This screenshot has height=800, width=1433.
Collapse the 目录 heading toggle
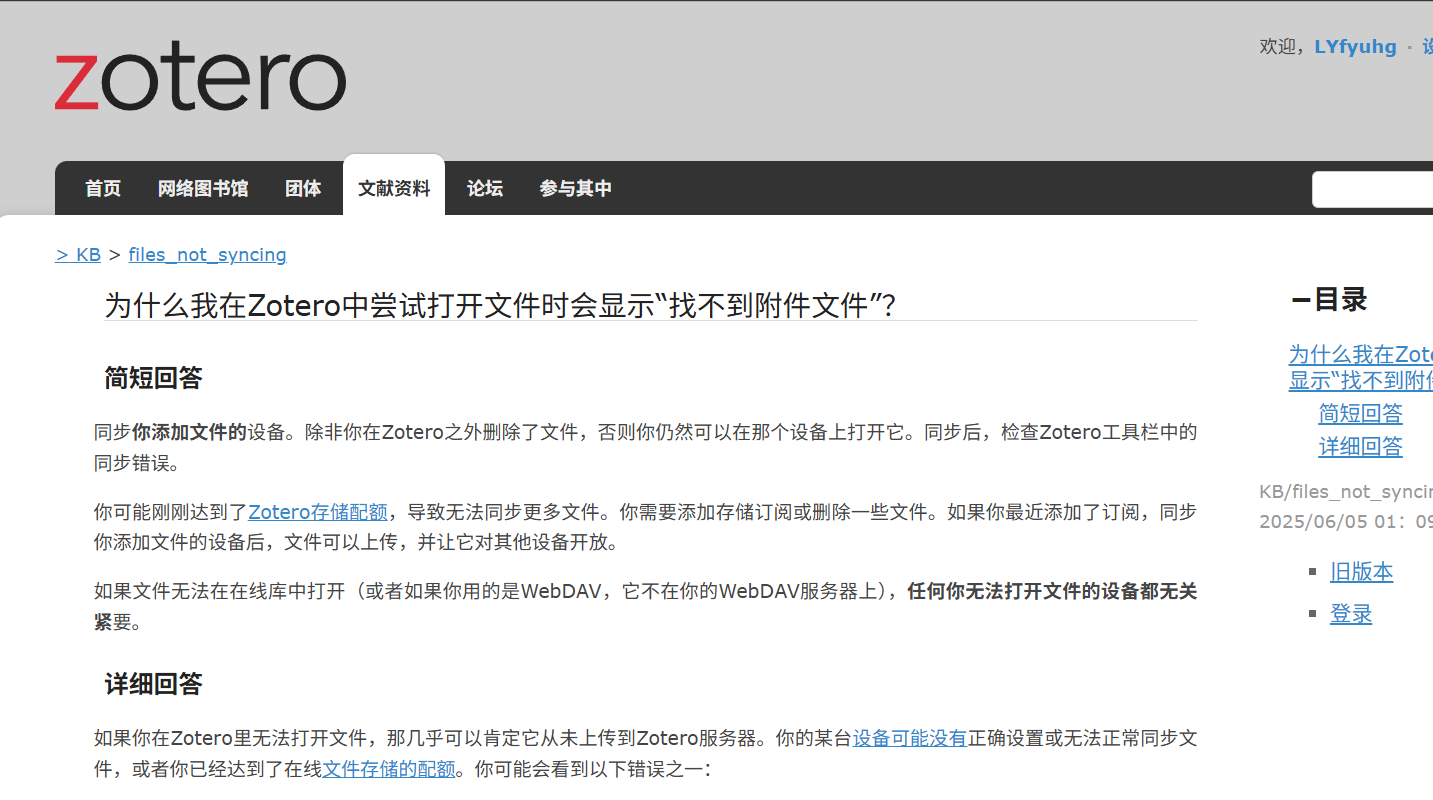1329,299
